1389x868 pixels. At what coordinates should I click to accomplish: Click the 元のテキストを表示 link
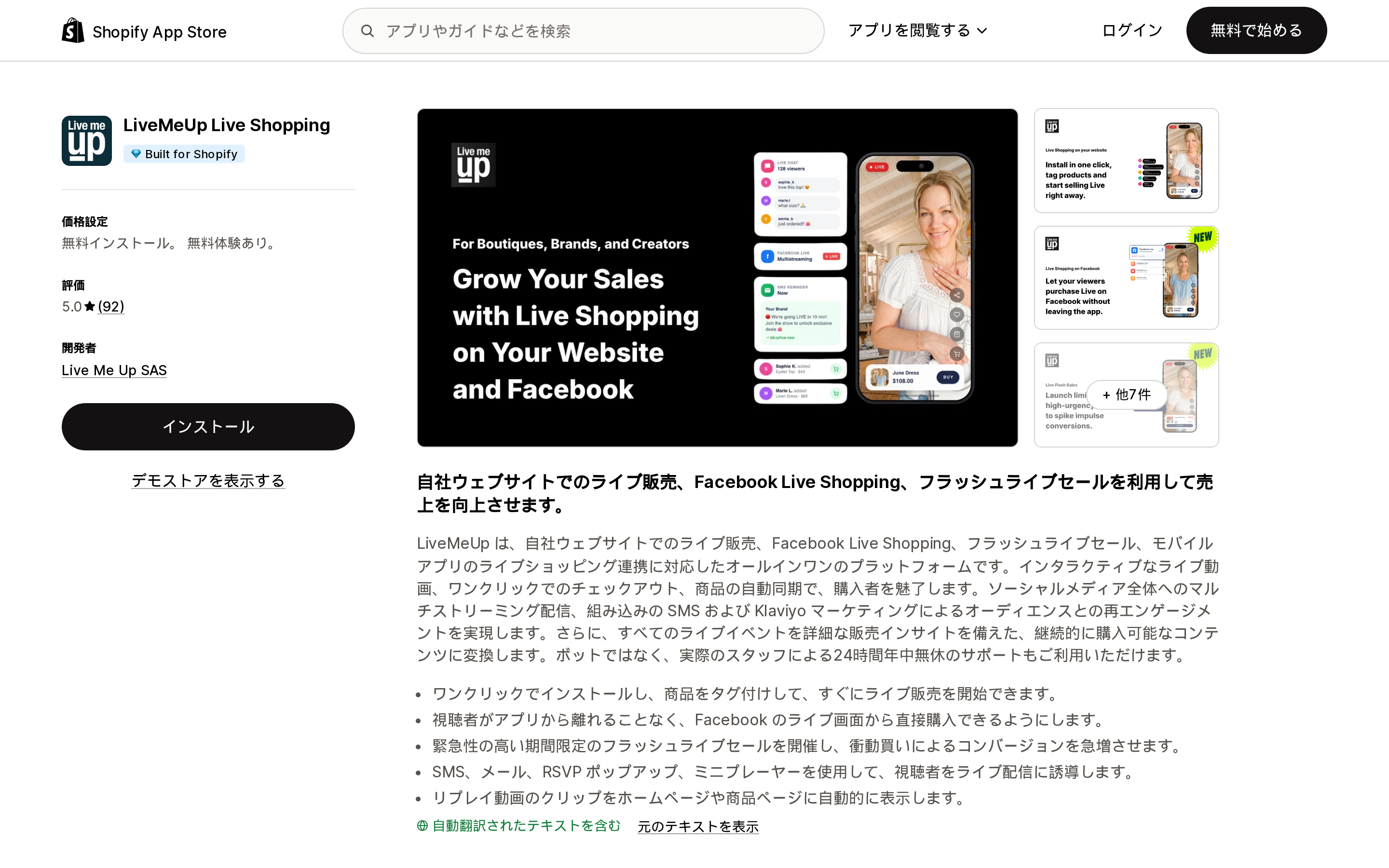(x=698, y=826)
